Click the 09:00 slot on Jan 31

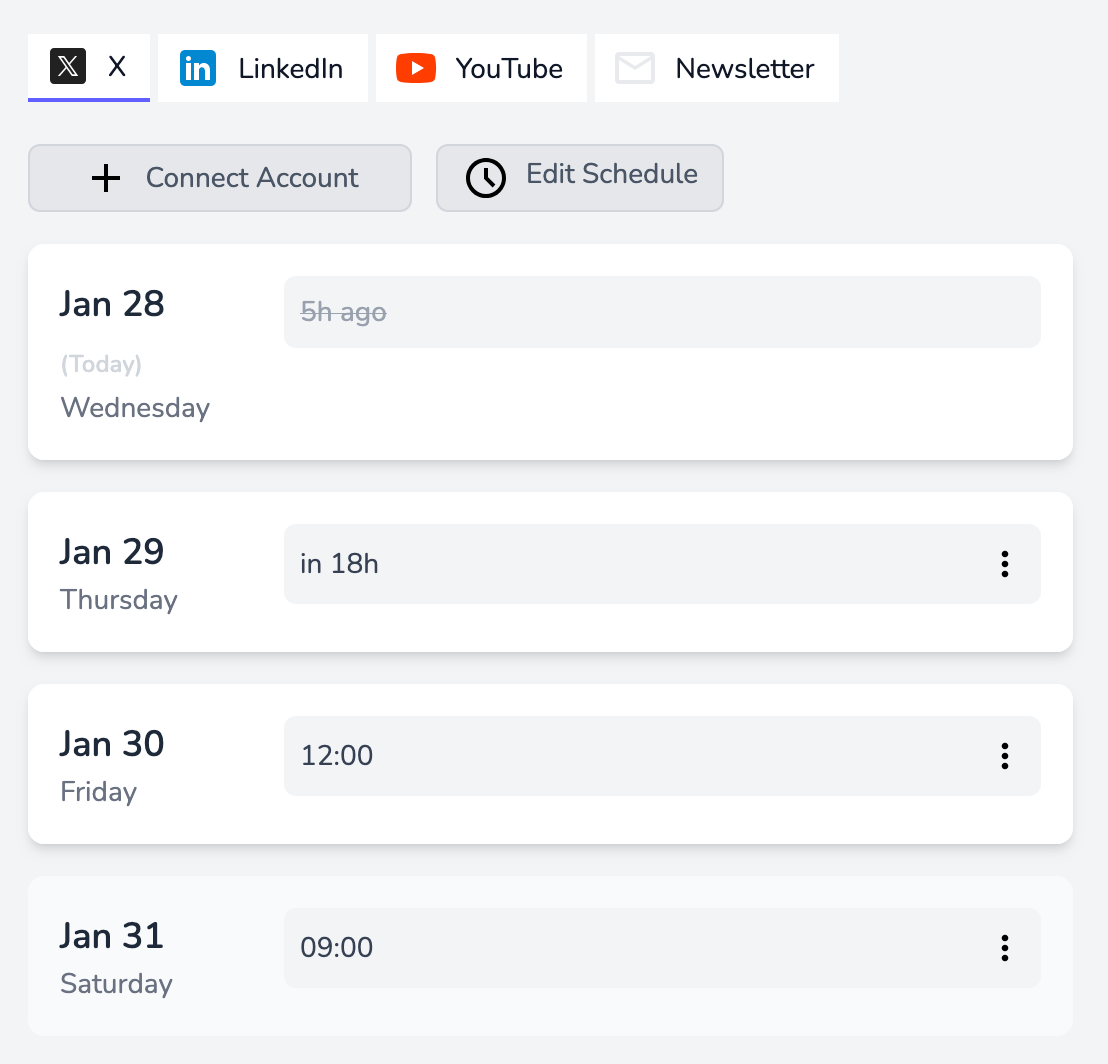600,948
